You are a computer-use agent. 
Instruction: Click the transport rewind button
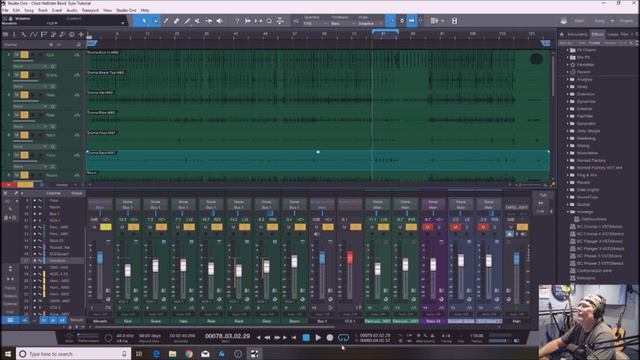[267, 338]
